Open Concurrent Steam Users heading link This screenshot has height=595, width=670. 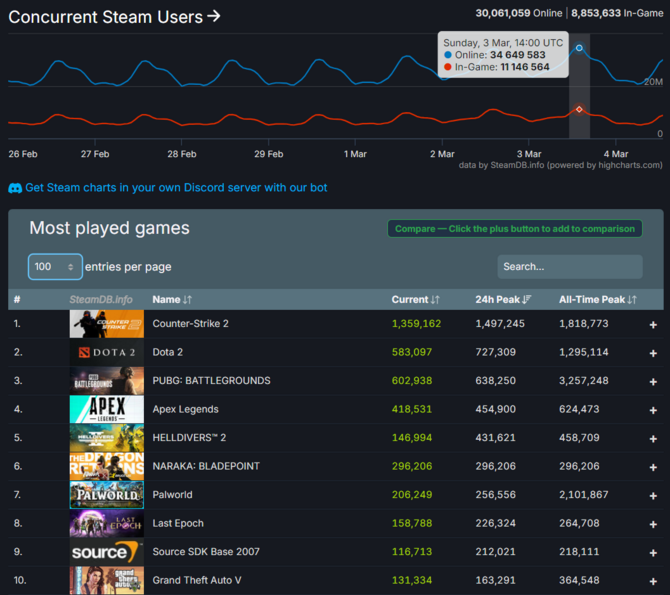pos(114,17)
